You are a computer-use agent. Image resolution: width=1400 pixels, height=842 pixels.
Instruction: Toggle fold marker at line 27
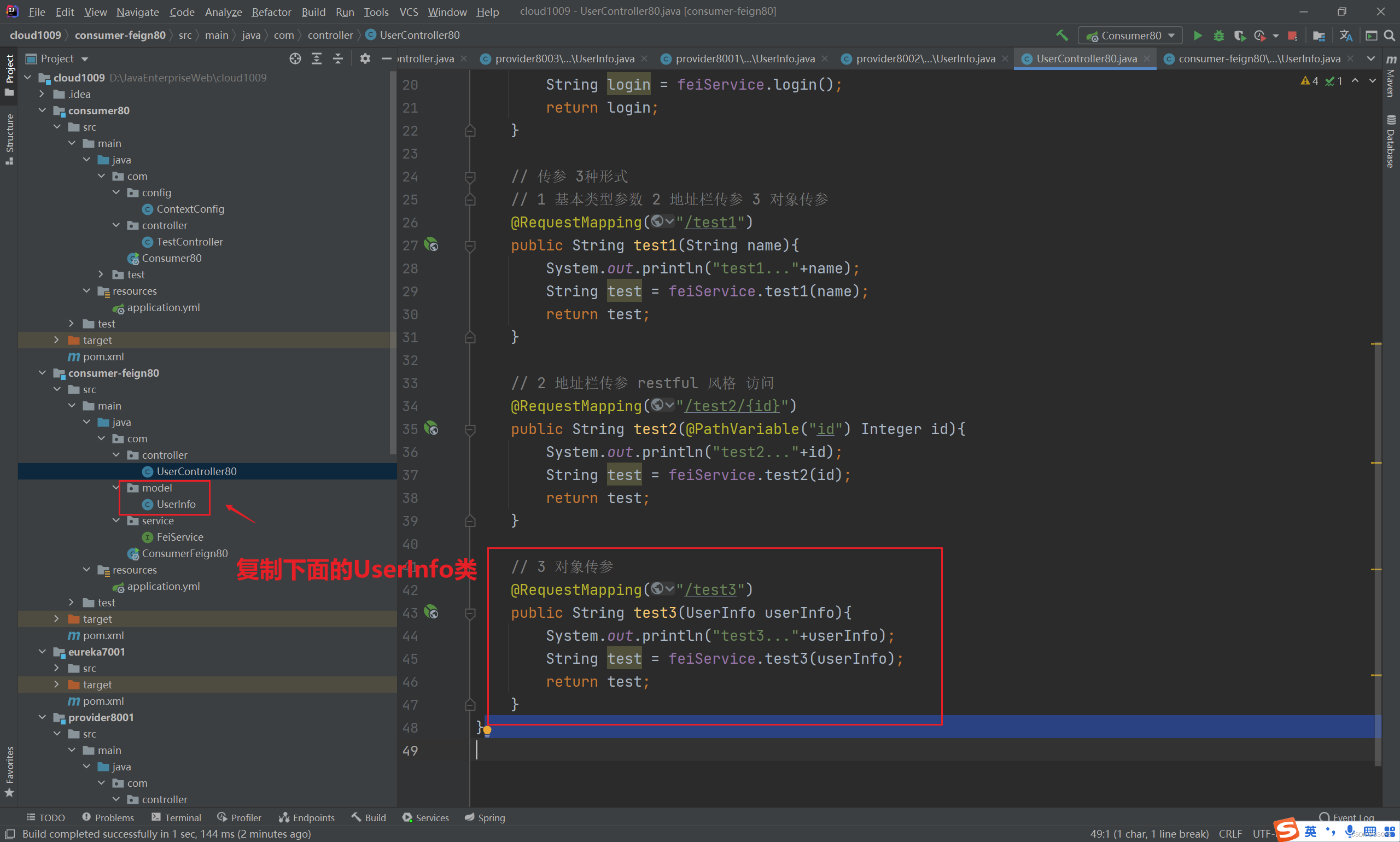[470, 245]
